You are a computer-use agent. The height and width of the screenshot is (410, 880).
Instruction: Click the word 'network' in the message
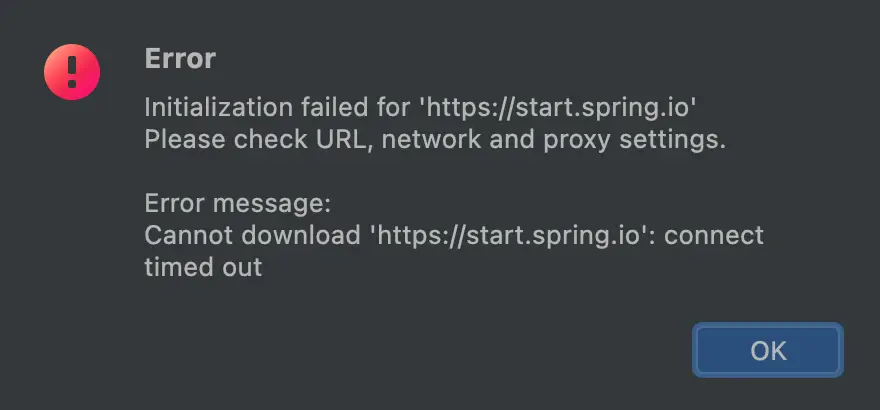tap(431, 140)
